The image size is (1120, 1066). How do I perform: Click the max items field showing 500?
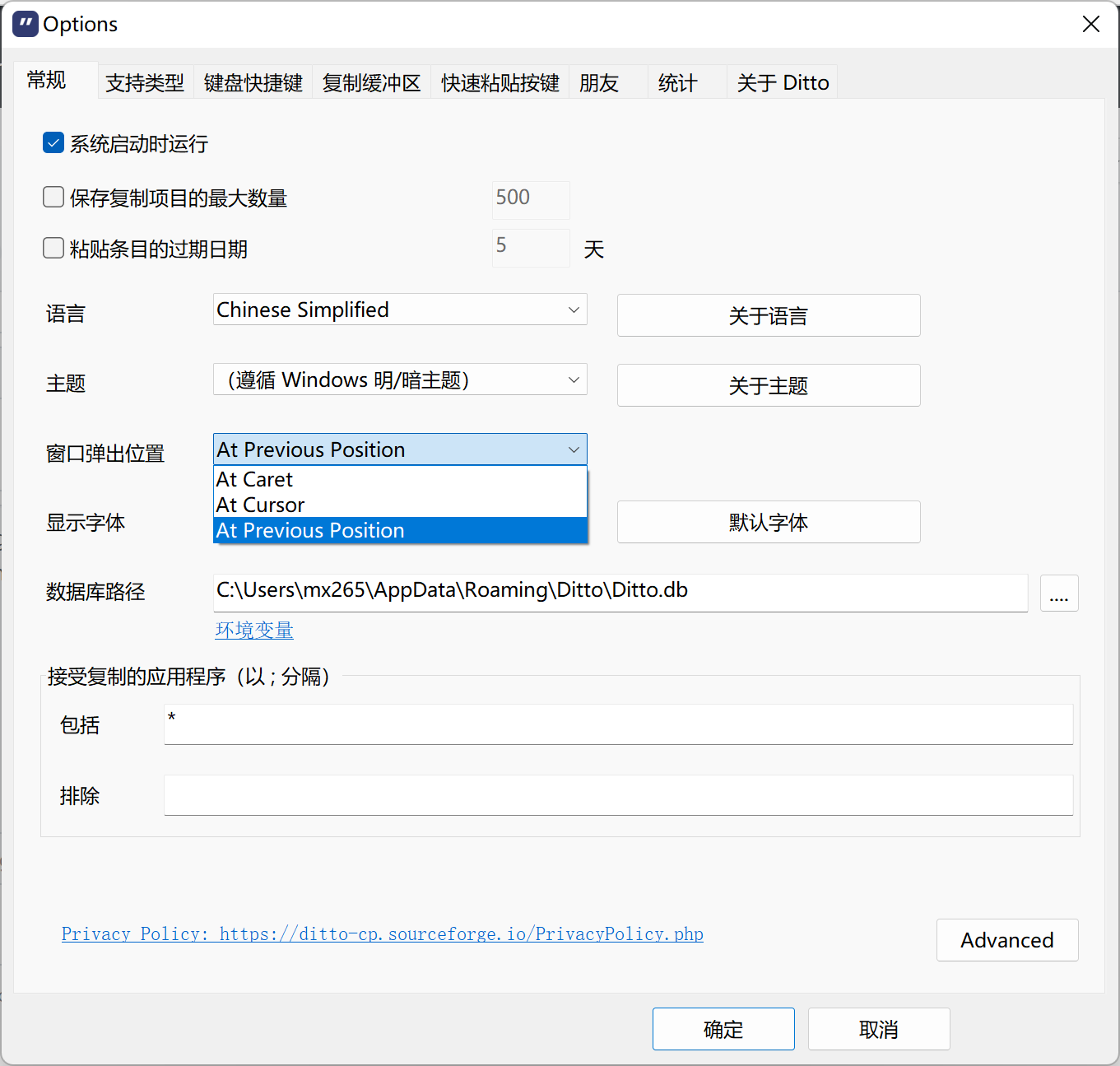(531, 200)
